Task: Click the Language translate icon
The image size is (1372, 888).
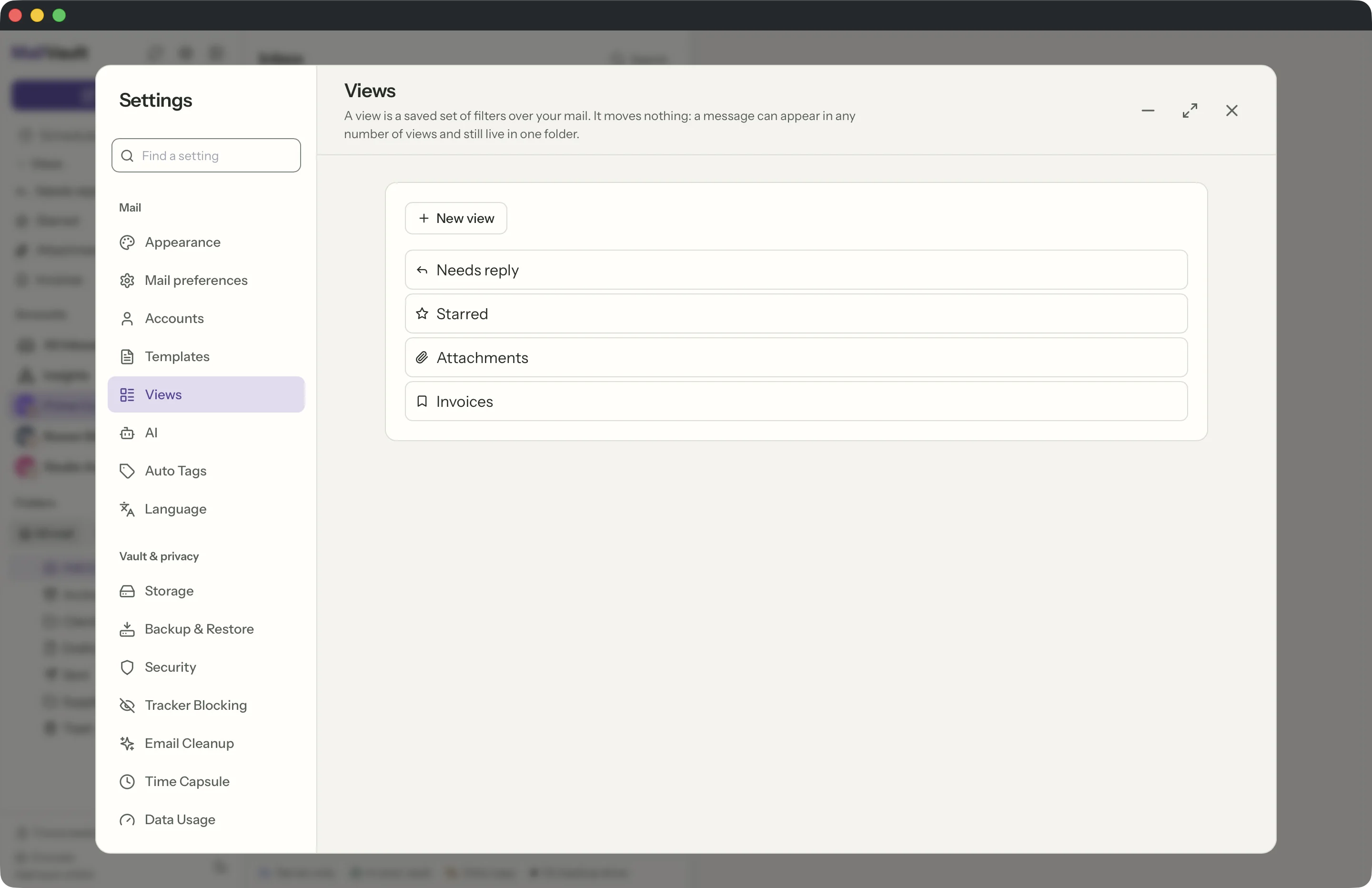Action: point(127,509)
